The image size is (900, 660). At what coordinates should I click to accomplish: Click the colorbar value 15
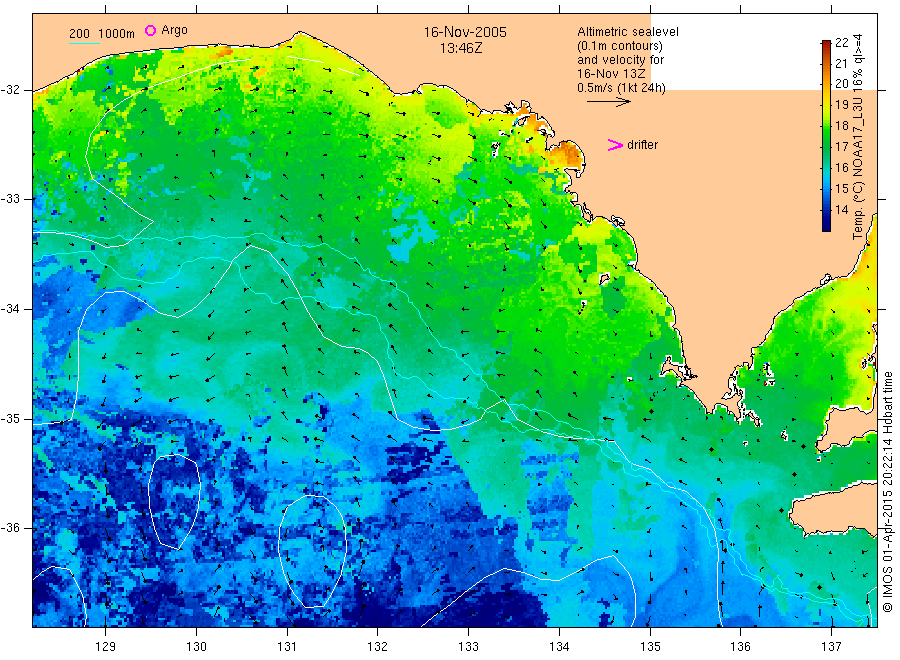(841, 188)
